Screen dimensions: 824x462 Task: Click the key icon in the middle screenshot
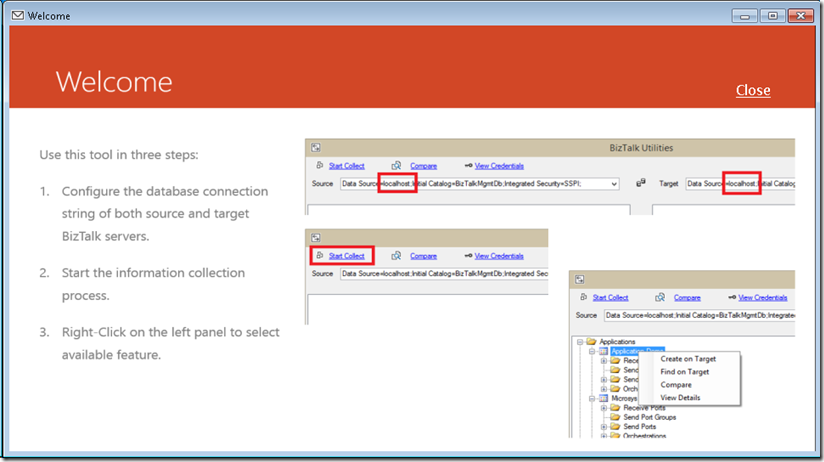pyautogui.click(x=468, y=255)
